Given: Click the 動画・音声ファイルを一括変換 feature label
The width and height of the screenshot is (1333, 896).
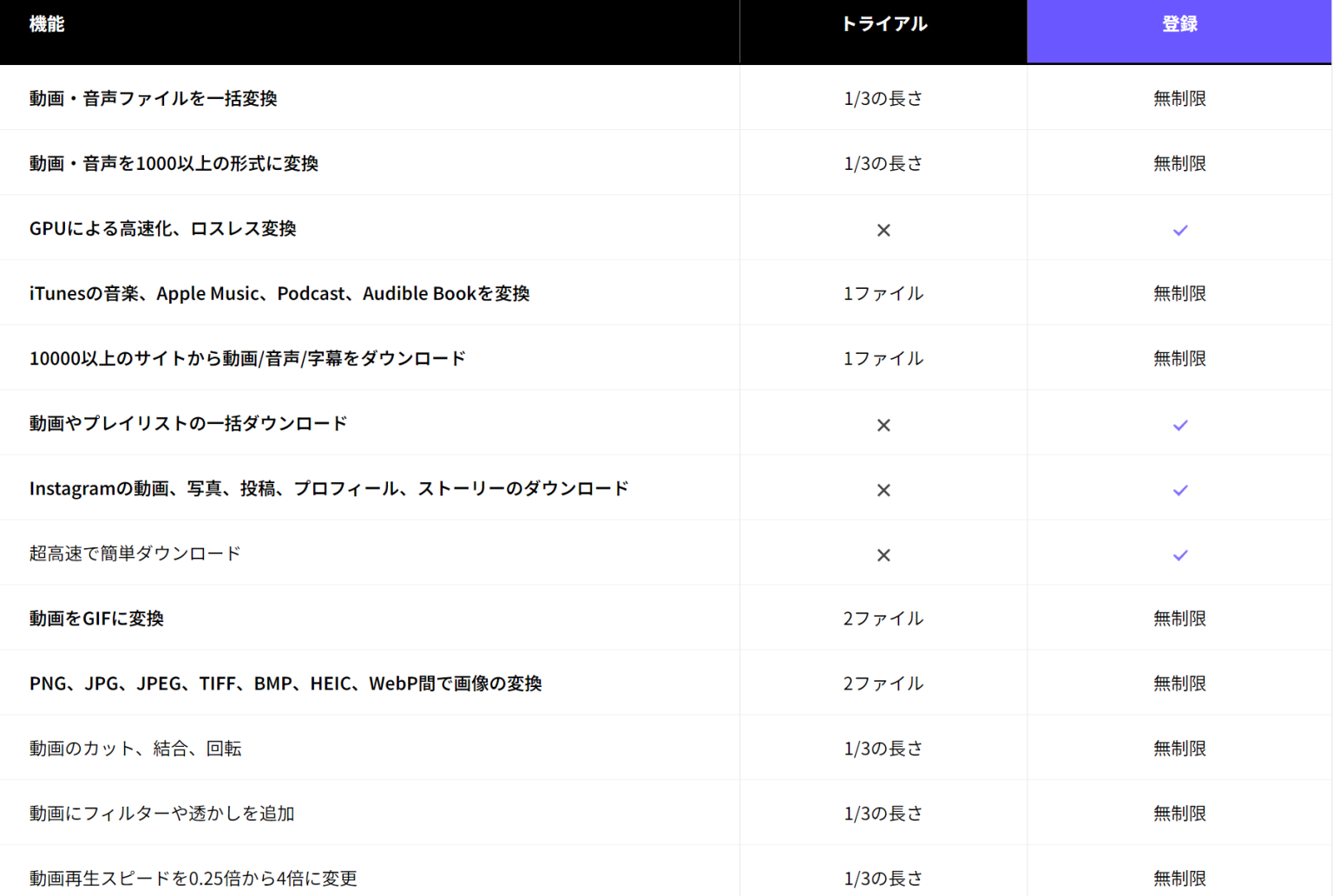Looking at the screenshot, I should pos(154,99).
